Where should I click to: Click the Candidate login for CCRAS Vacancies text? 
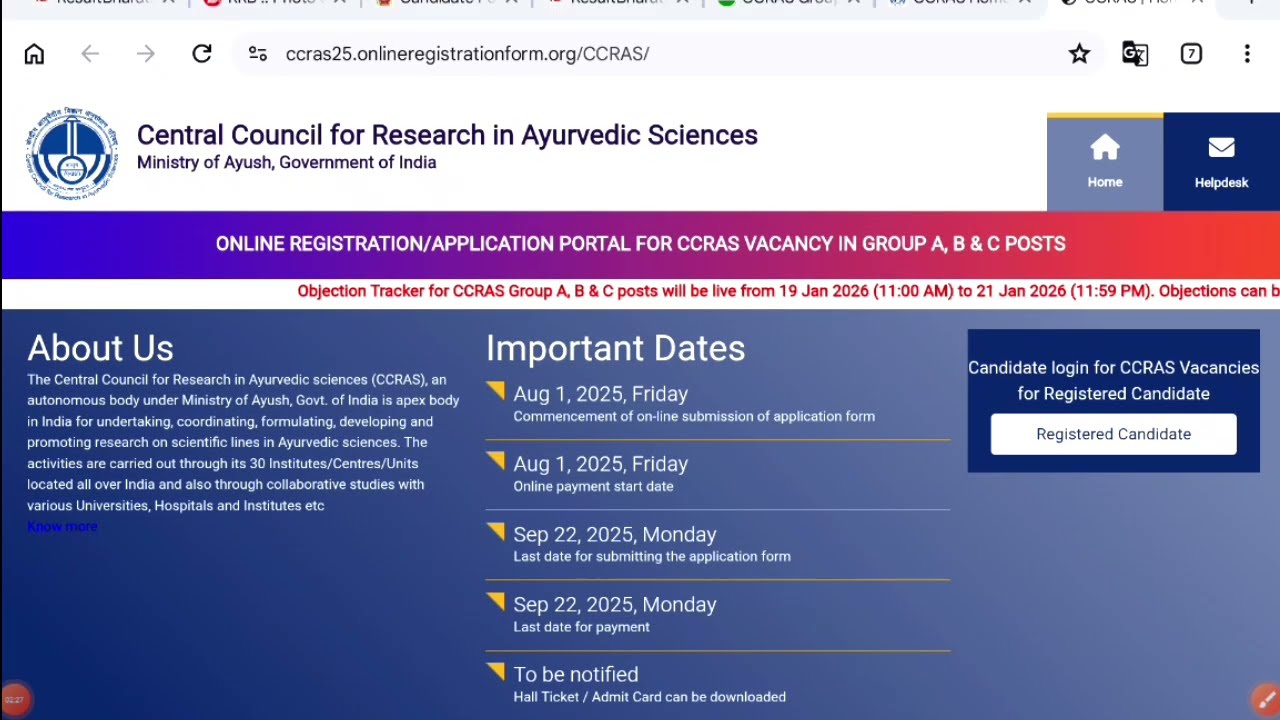(1113, 381)
